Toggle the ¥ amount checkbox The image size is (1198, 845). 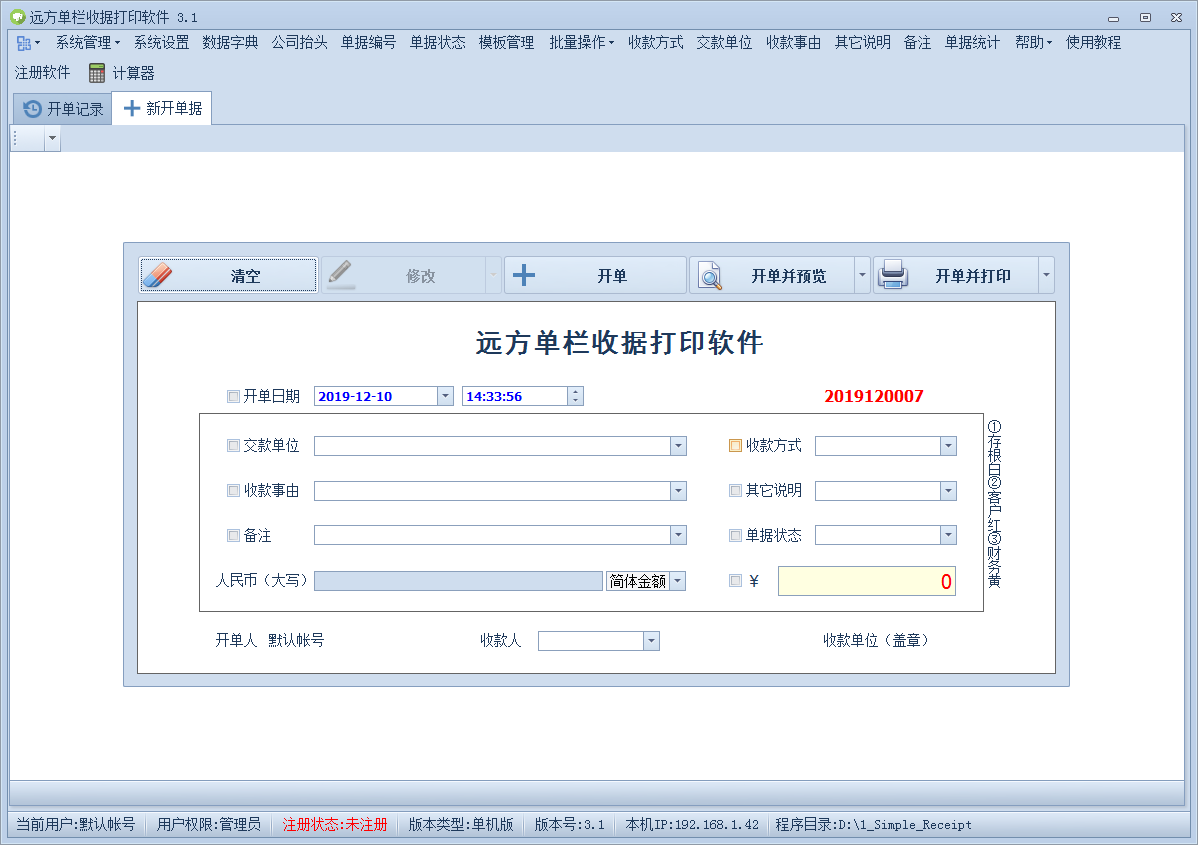pos(735,581)
